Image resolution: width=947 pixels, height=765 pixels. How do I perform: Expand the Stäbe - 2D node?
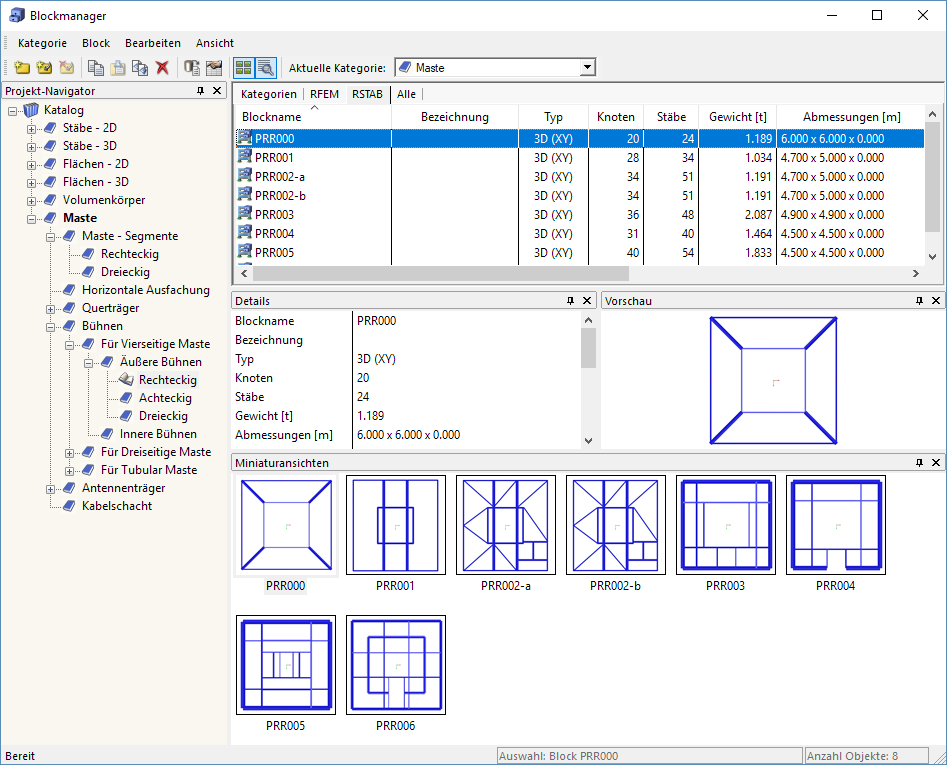pyautogui.click(x=31, y=129)
